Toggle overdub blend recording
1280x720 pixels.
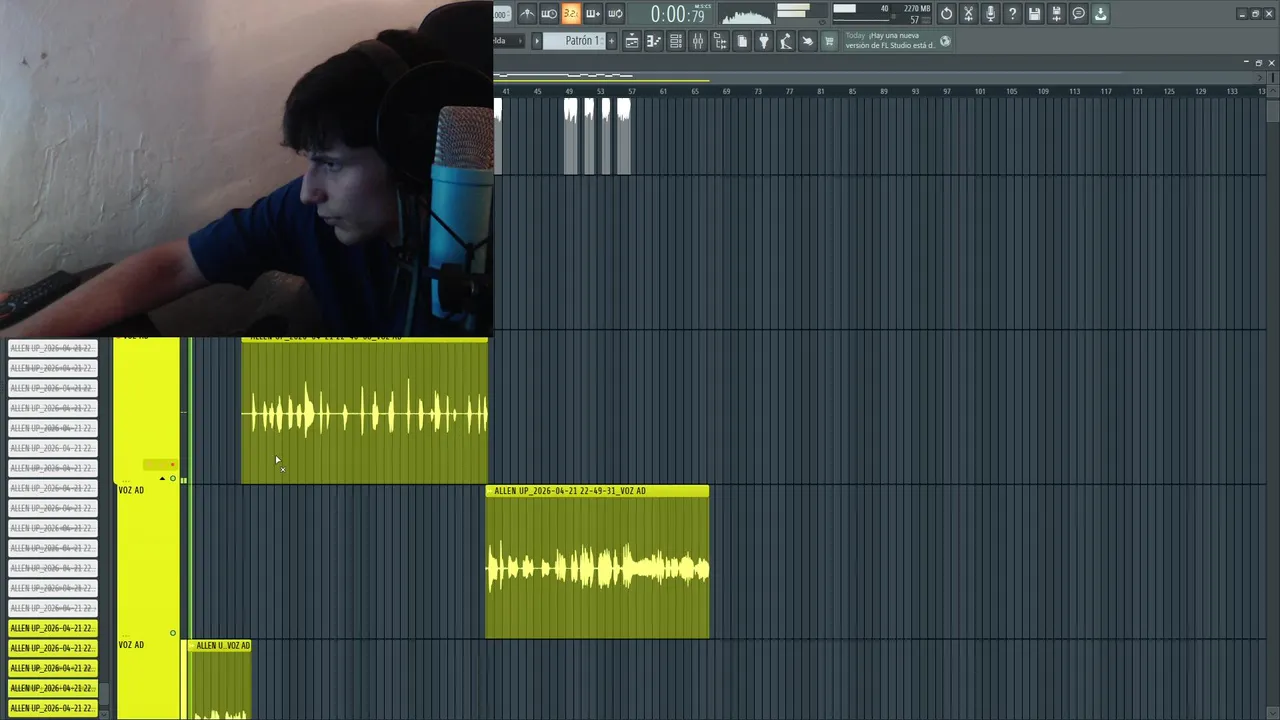(x=592, y=14)
